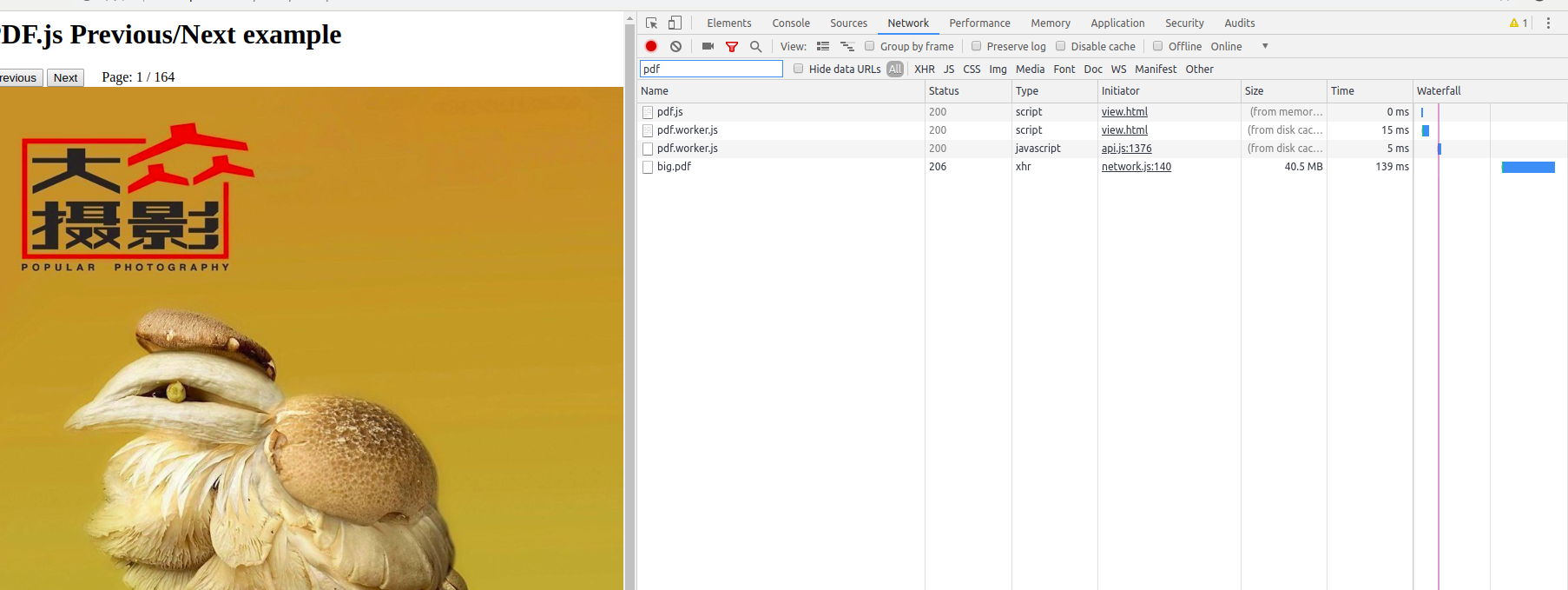Sort requests by Initiator column
The width and height of the screenshot is (1568, 590).
pyautogui.click(x=1169, y=90)
